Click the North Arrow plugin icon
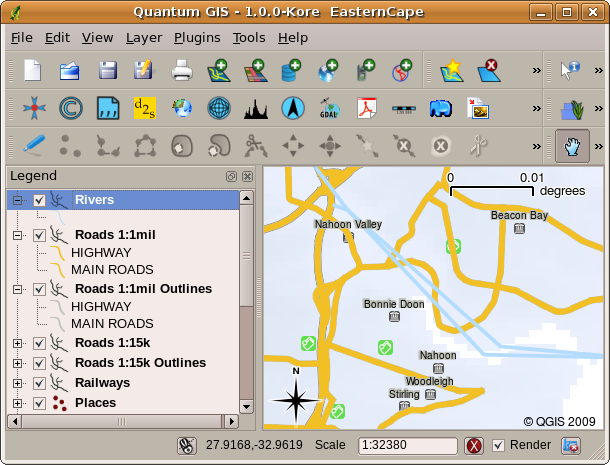Image resolution: width=610 pixels, height=465 pixels. 292,108
